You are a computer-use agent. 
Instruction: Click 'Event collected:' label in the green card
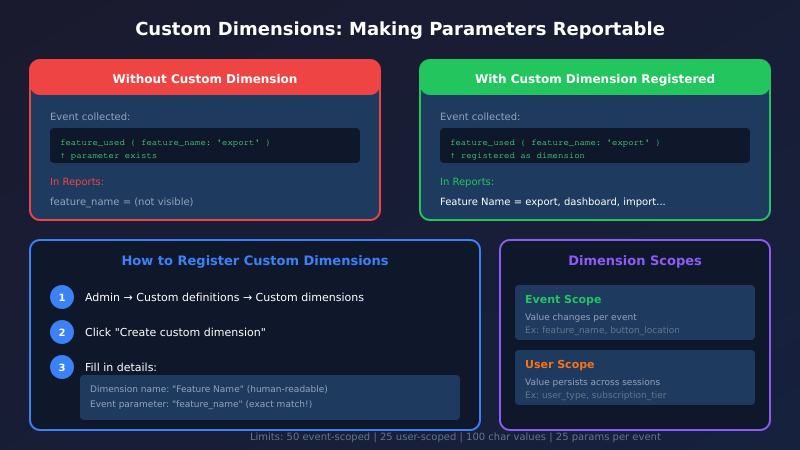pos(480,117)
